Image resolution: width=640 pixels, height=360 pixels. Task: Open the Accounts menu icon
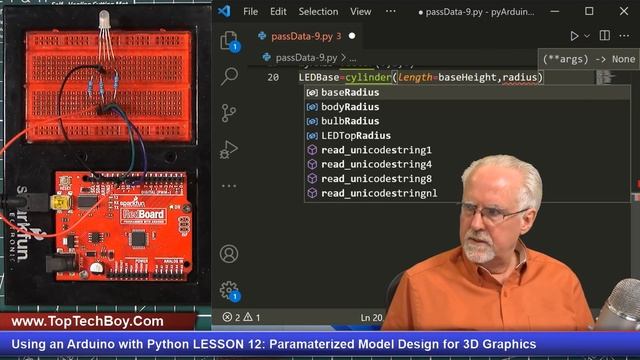tap(229, 254)
